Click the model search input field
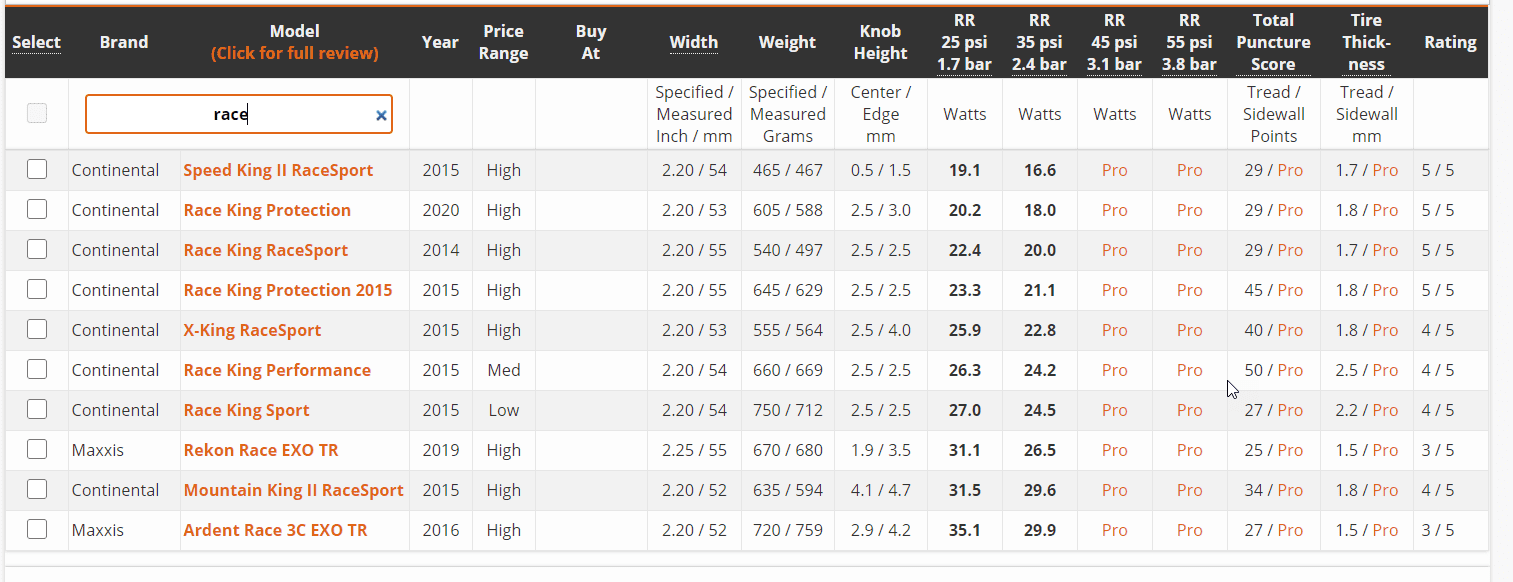This screenshot has width=1513, height=582. pyautogui.click(x=238, y=114)
